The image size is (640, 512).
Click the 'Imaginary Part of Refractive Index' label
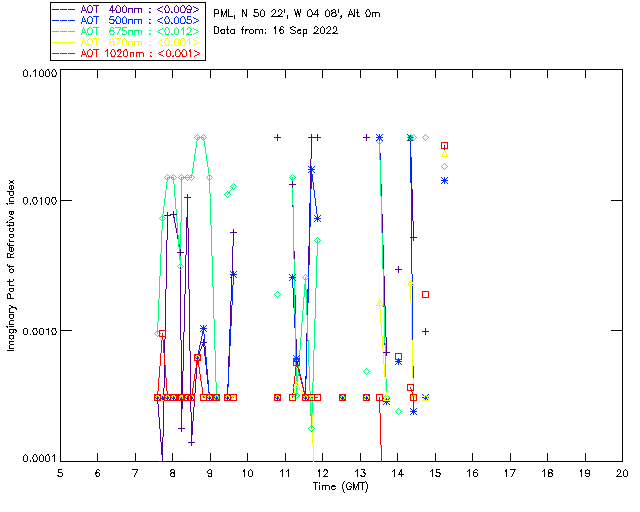tap(11, 265)
